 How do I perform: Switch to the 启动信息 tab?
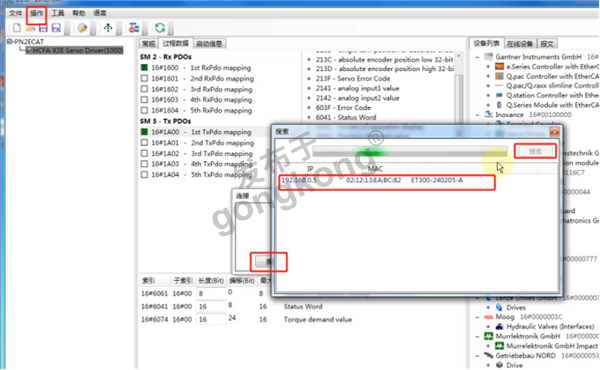(209, 44)
